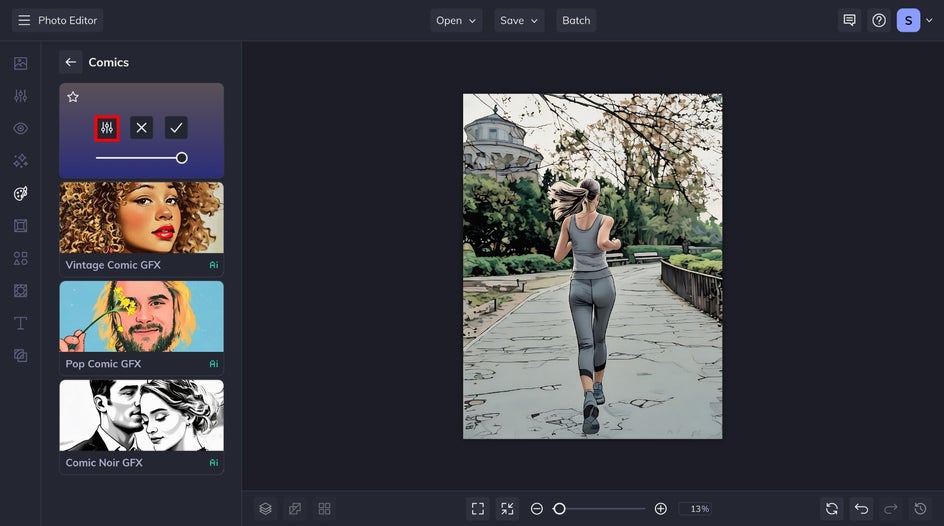Open the Overlays sidebar icon at bottom

pos(20,356)
